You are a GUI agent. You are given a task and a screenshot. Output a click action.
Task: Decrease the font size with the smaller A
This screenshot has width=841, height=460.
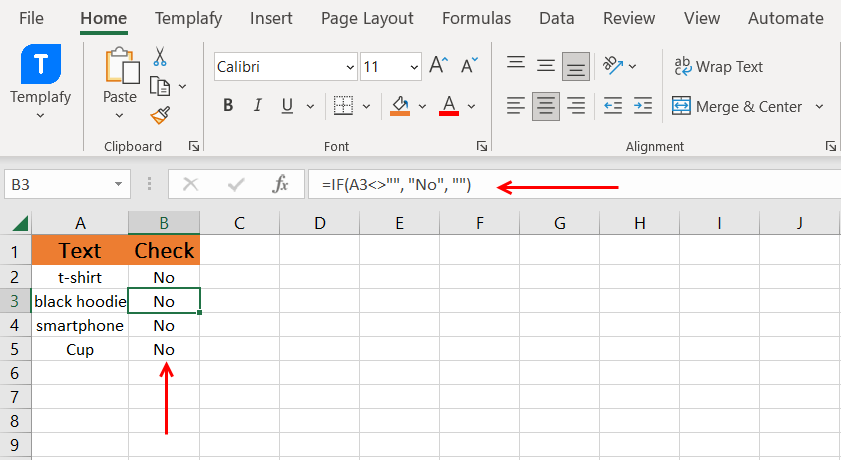(x=469, y=66)
